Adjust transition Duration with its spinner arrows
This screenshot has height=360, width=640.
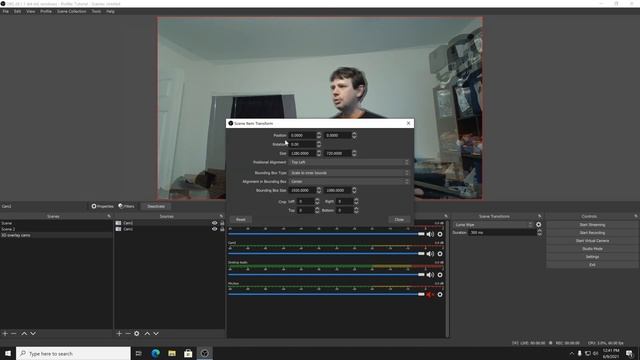[539, 233]
